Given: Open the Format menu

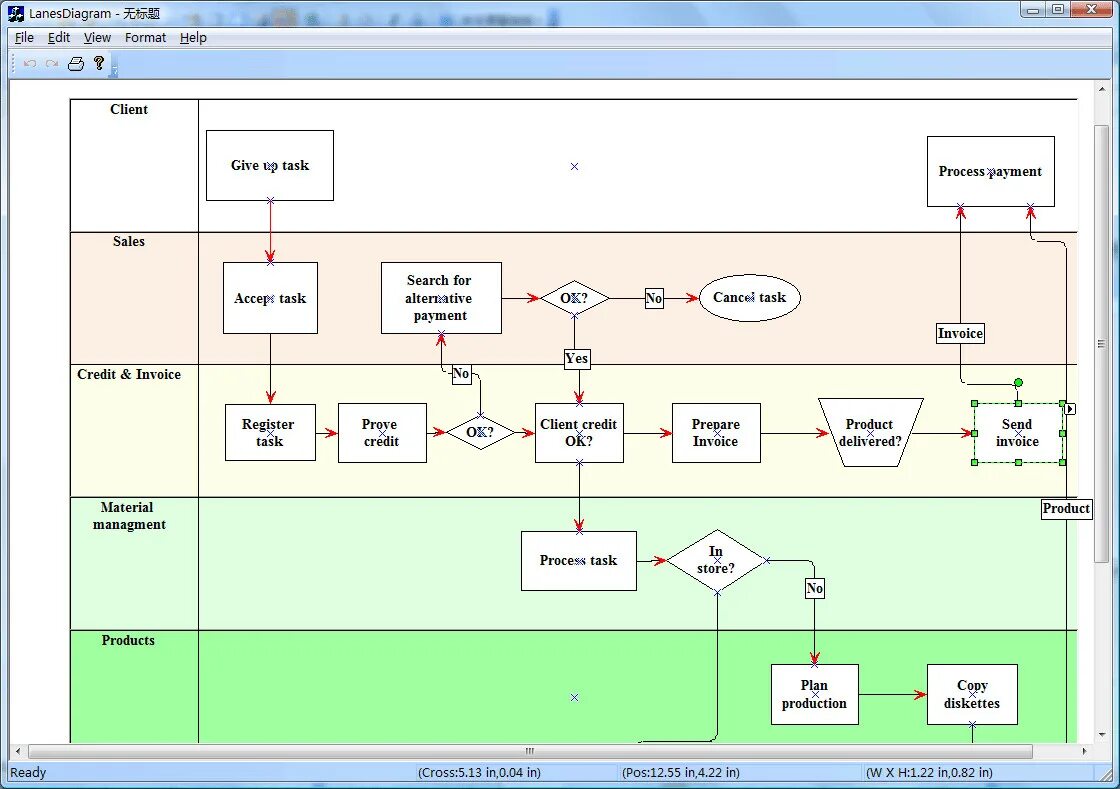Looking at the screenshot, I should [x=145, y=38].
